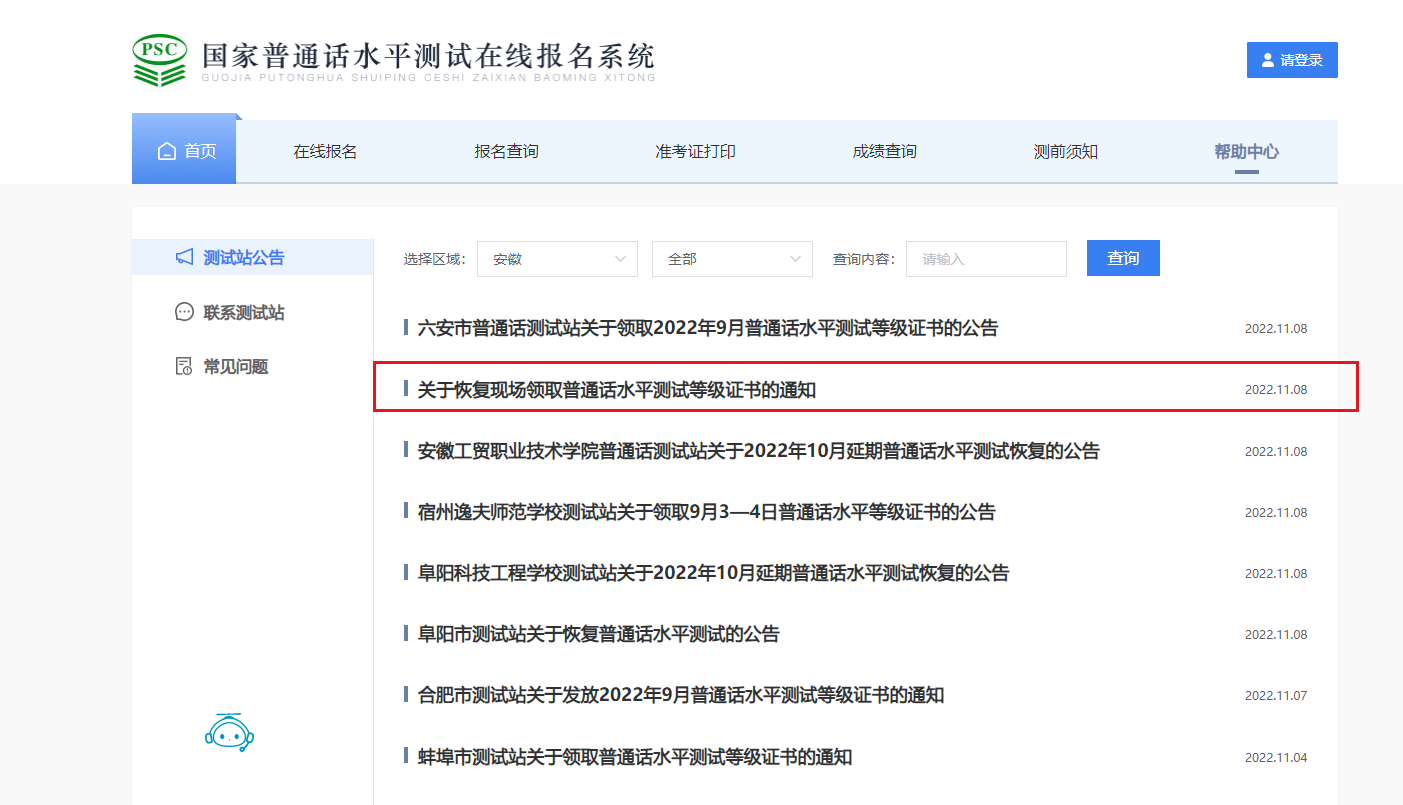Image resolution: width=1403 pixels, height=805 pixels.
Task: Open 六安市普通话测试站 certificate announcement
Action: [x=707, y=328]
